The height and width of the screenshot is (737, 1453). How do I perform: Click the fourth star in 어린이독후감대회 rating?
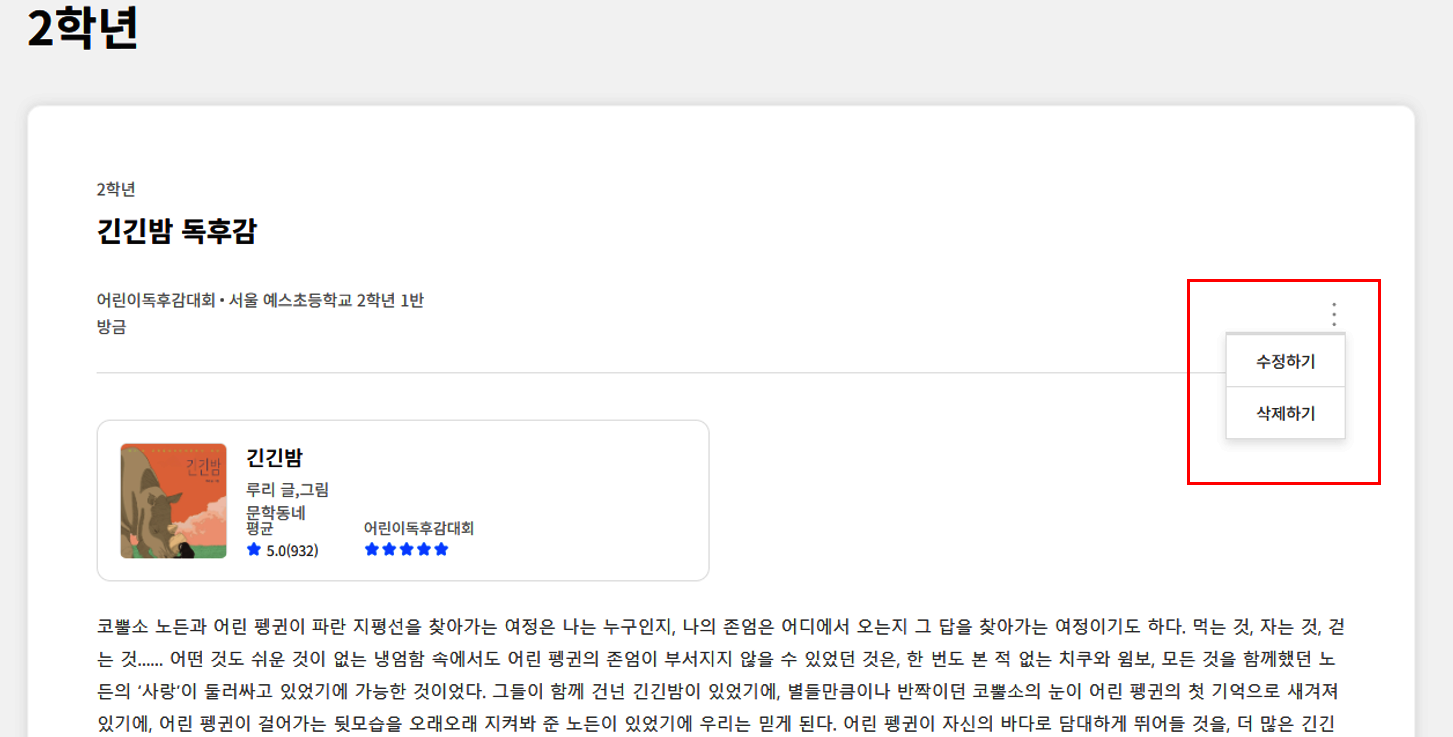point(424,549)
